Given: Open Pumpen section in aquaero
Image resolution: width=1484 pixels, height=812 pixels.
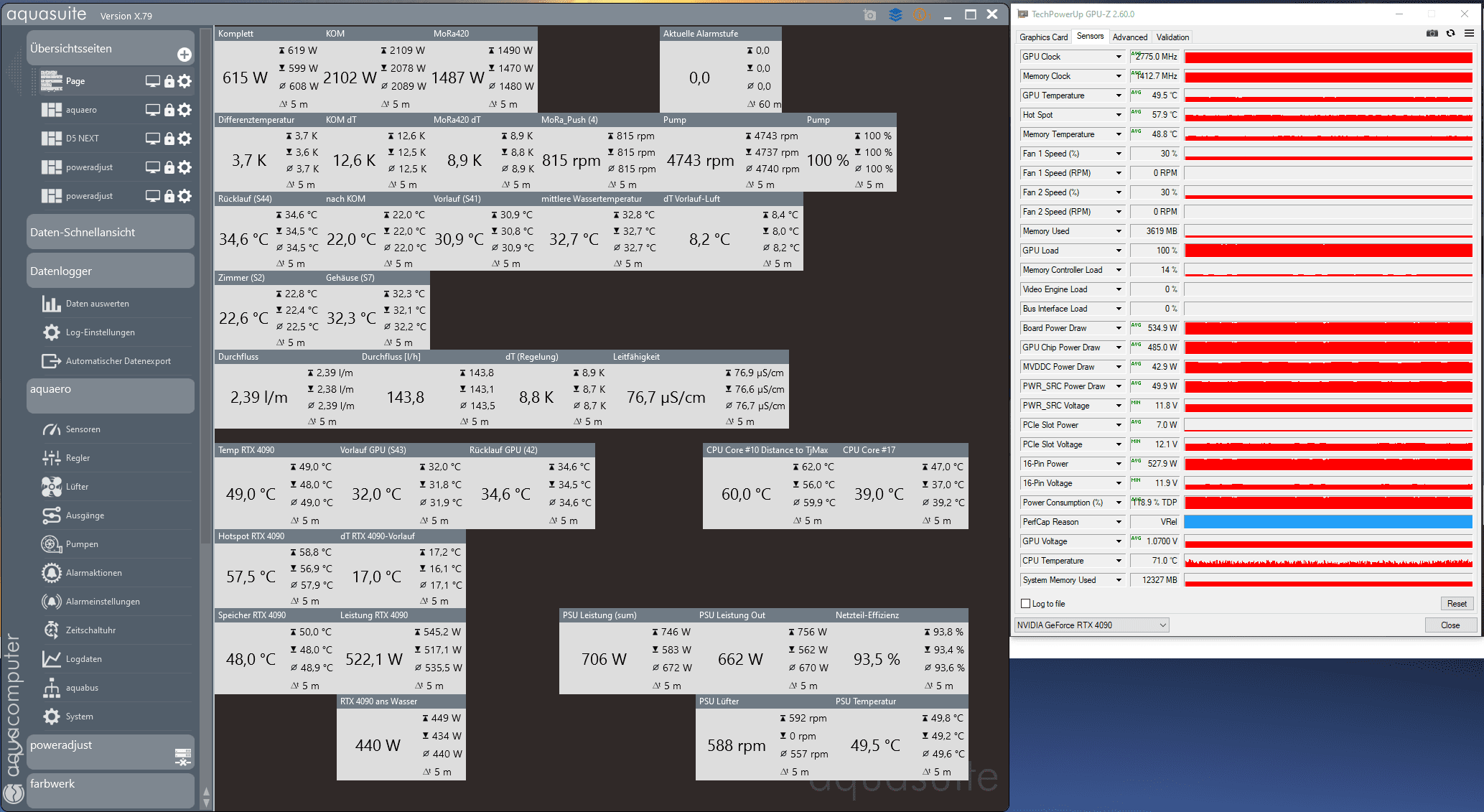Looking at the screenshot, I should [82, 544].
